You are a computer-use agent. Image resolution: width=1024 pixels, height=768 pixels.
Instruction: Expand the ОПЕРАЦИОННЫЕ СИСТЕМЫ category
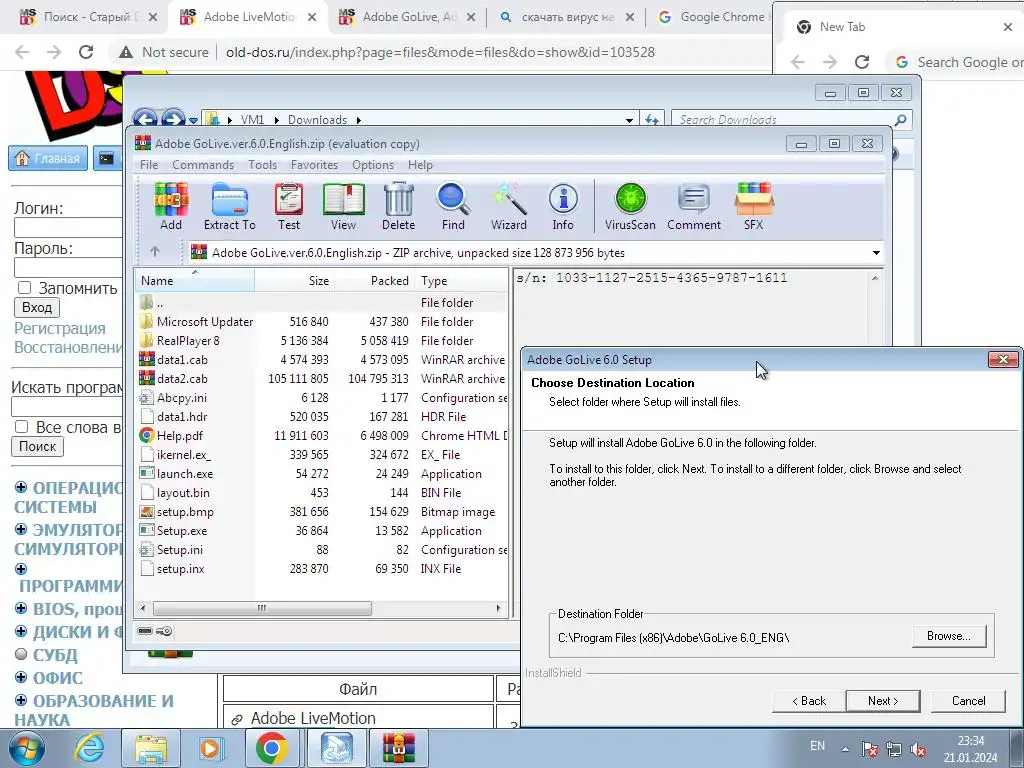21,487
